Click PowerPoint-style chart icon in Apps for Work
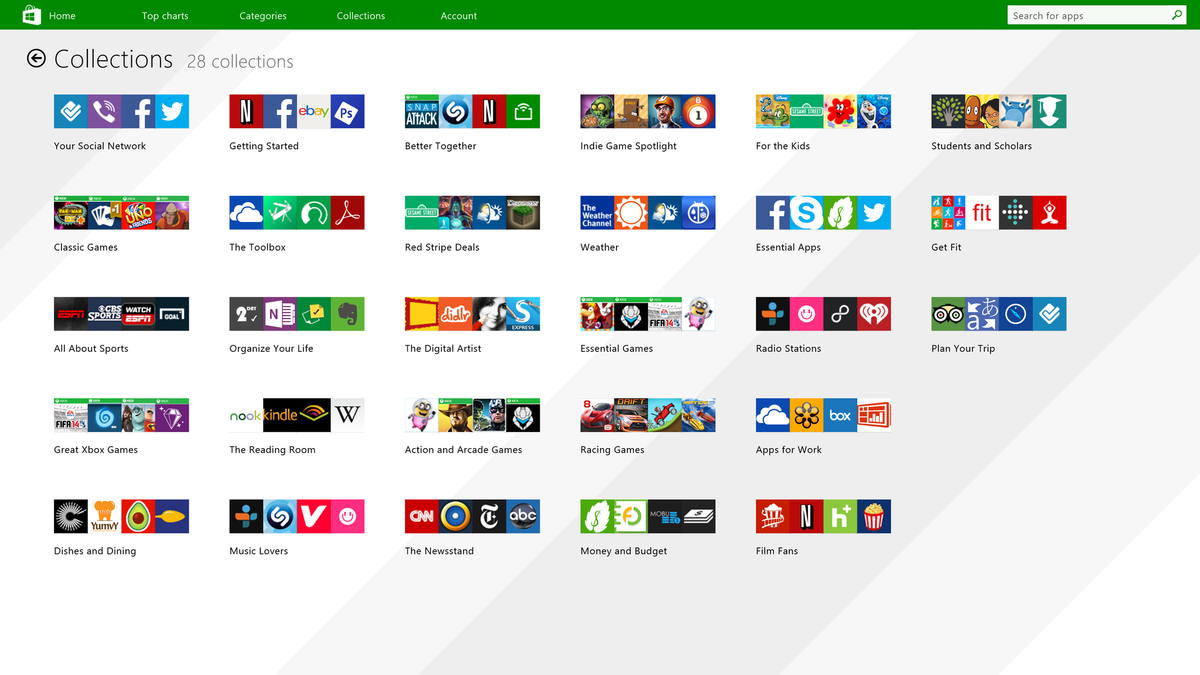1200x675 pixels. 874,415
